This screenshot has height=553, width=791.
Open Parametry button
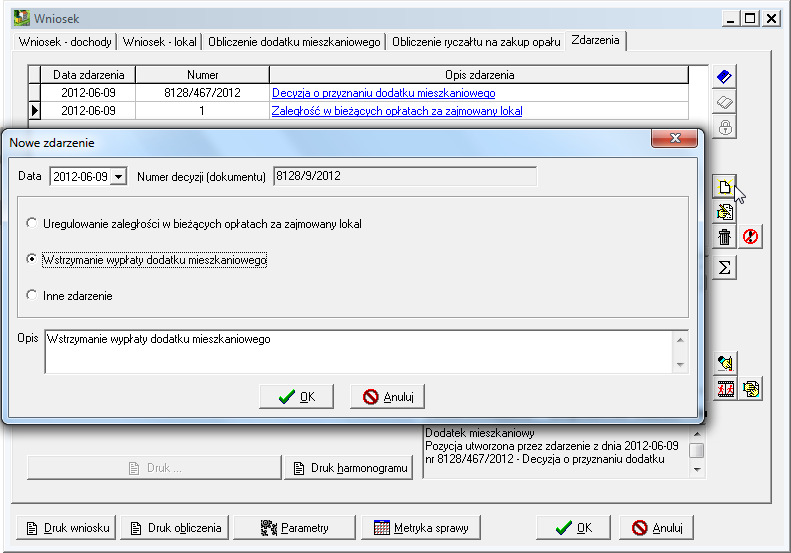(295, 528)
